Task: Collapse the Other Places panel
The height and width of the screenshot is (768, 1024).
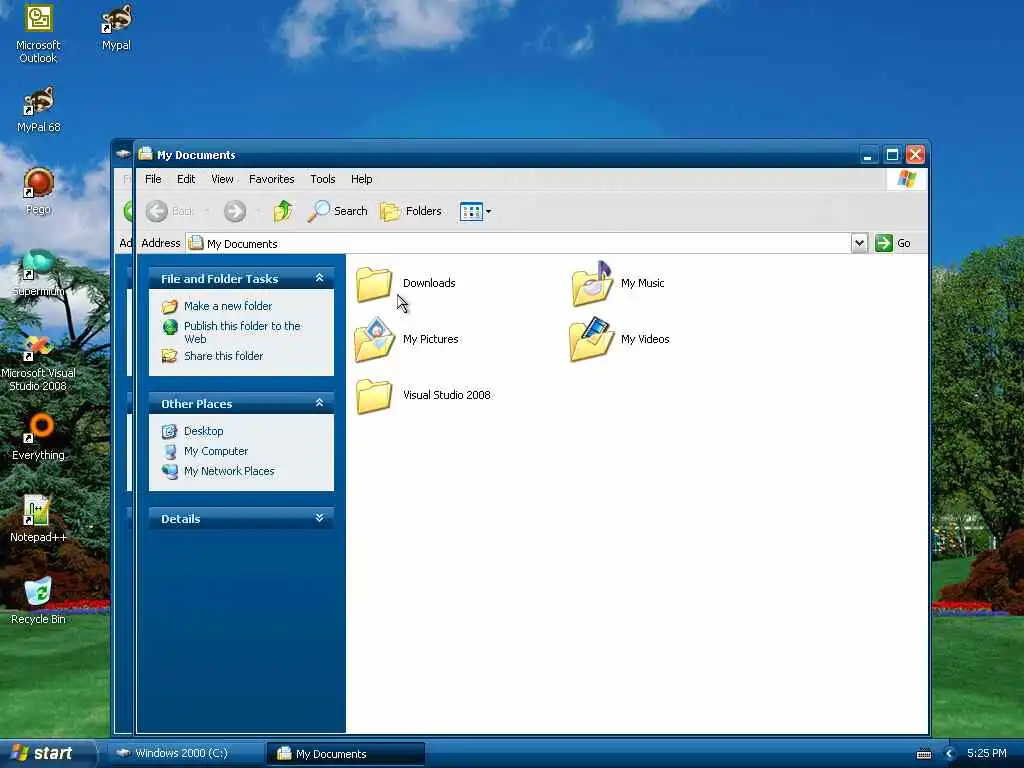Action: pyautogui.click(x=319, y=403)
